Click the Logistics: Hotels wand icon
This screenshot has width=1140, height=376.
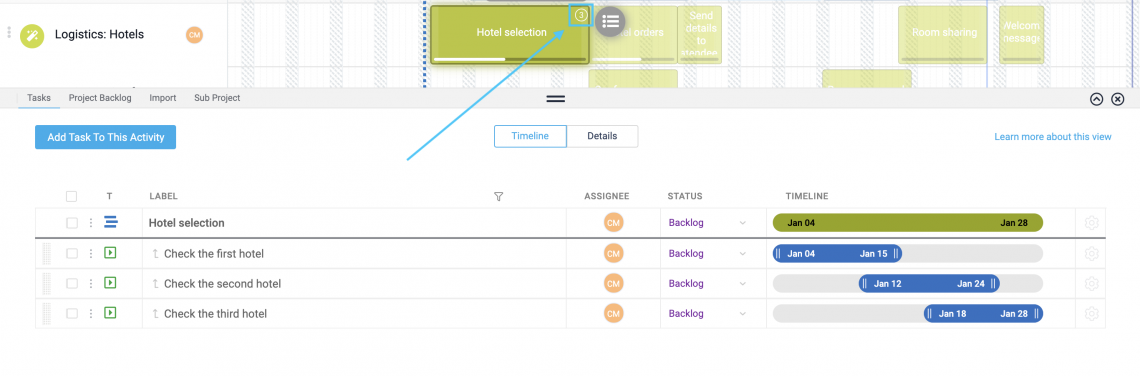coord(32,35)
